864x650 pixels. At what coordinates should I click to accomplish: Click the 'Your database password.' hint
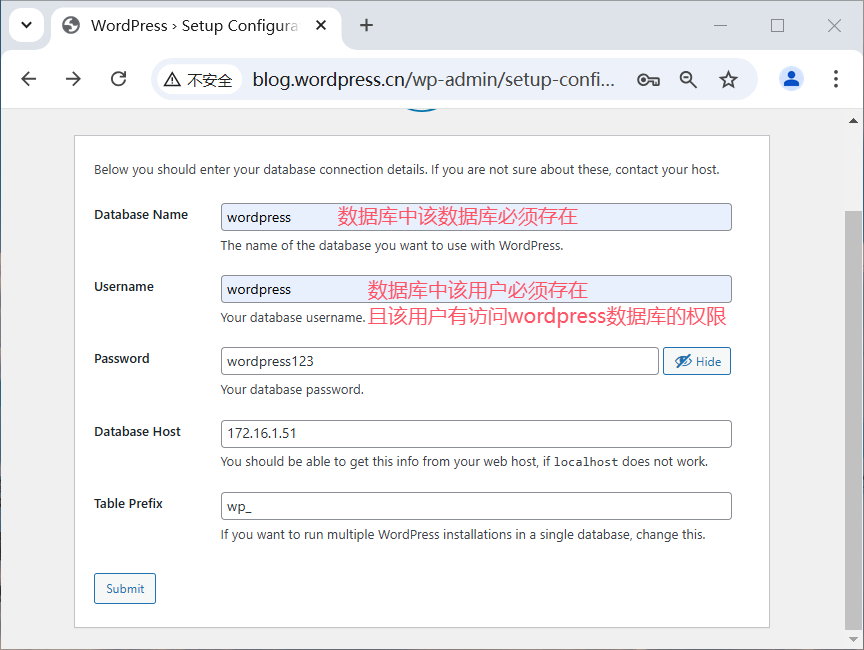pos(292,389)
